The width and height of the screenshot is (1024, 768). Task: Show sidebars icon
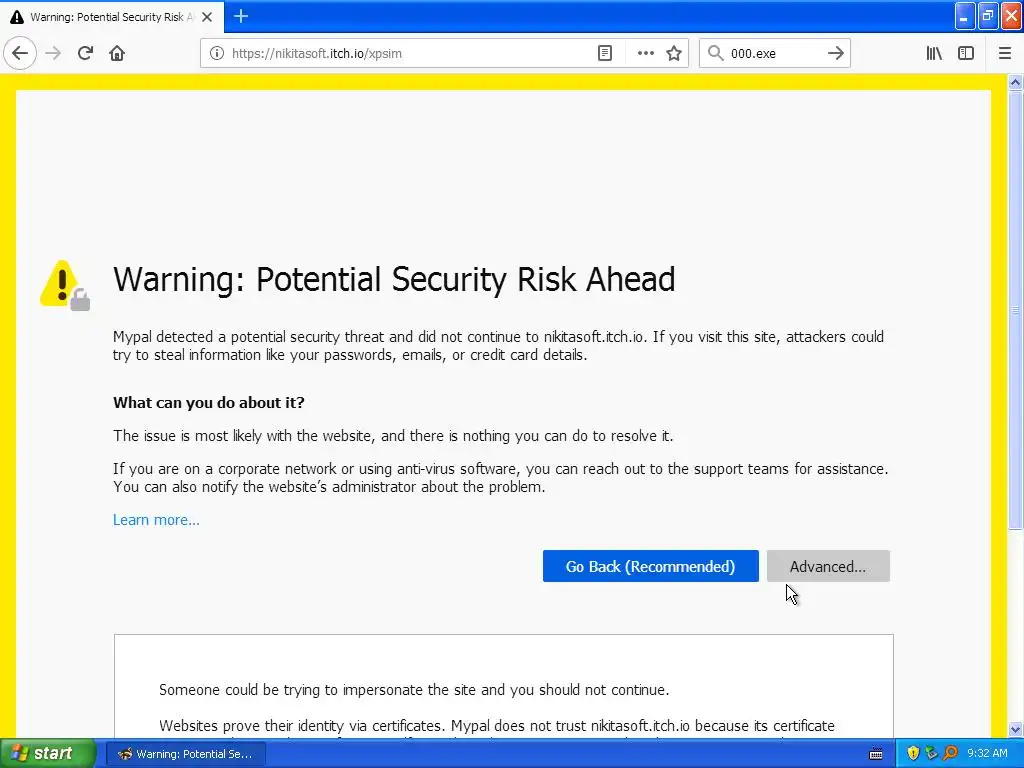[x=966, y=54]
